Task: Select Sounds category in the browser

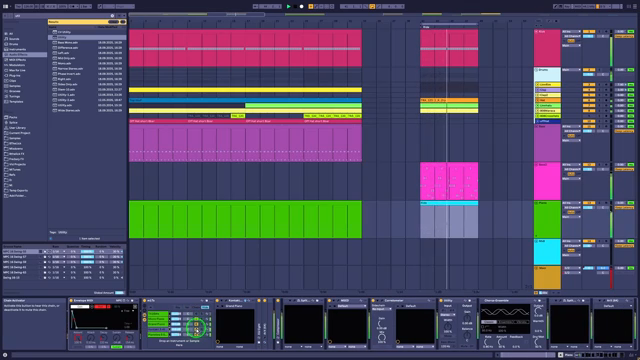Action: (x=14, y=39)
